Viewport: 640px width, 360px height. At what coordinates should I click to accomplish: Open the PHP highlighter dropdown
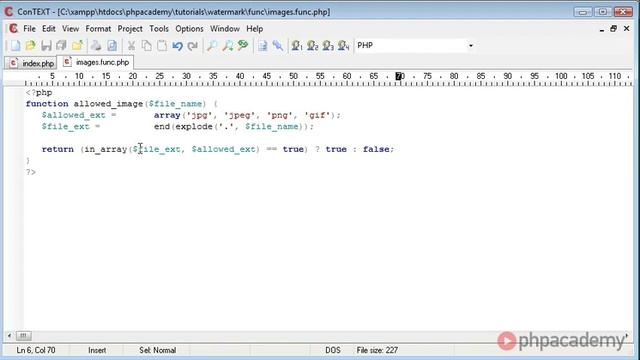pos(471,45)
